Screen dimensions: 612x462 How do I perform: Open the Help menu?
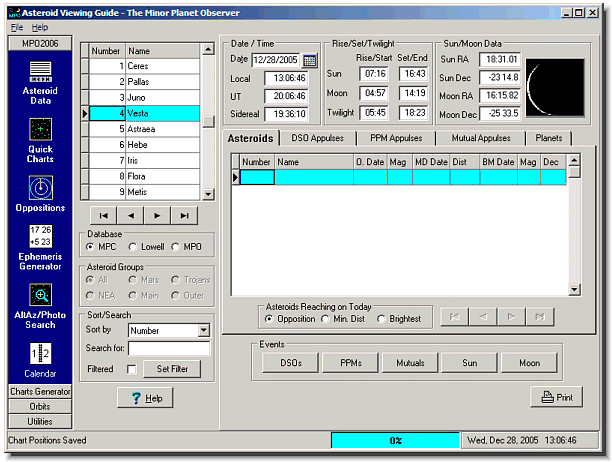pyautogui.click(x=40, y=27)
